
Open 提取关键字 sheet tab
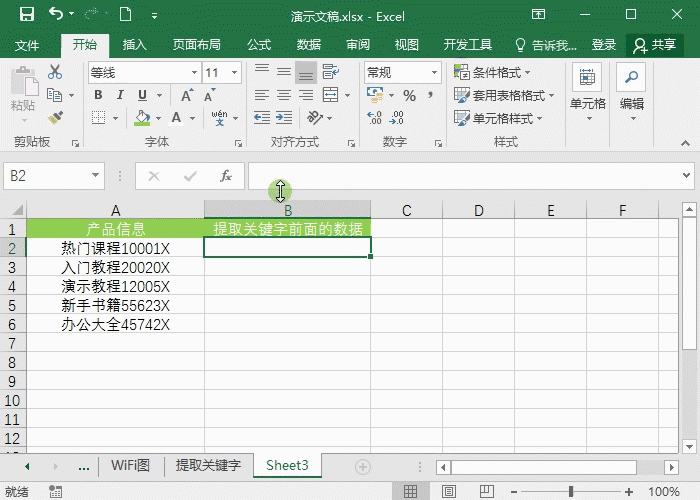click(208, 466)
